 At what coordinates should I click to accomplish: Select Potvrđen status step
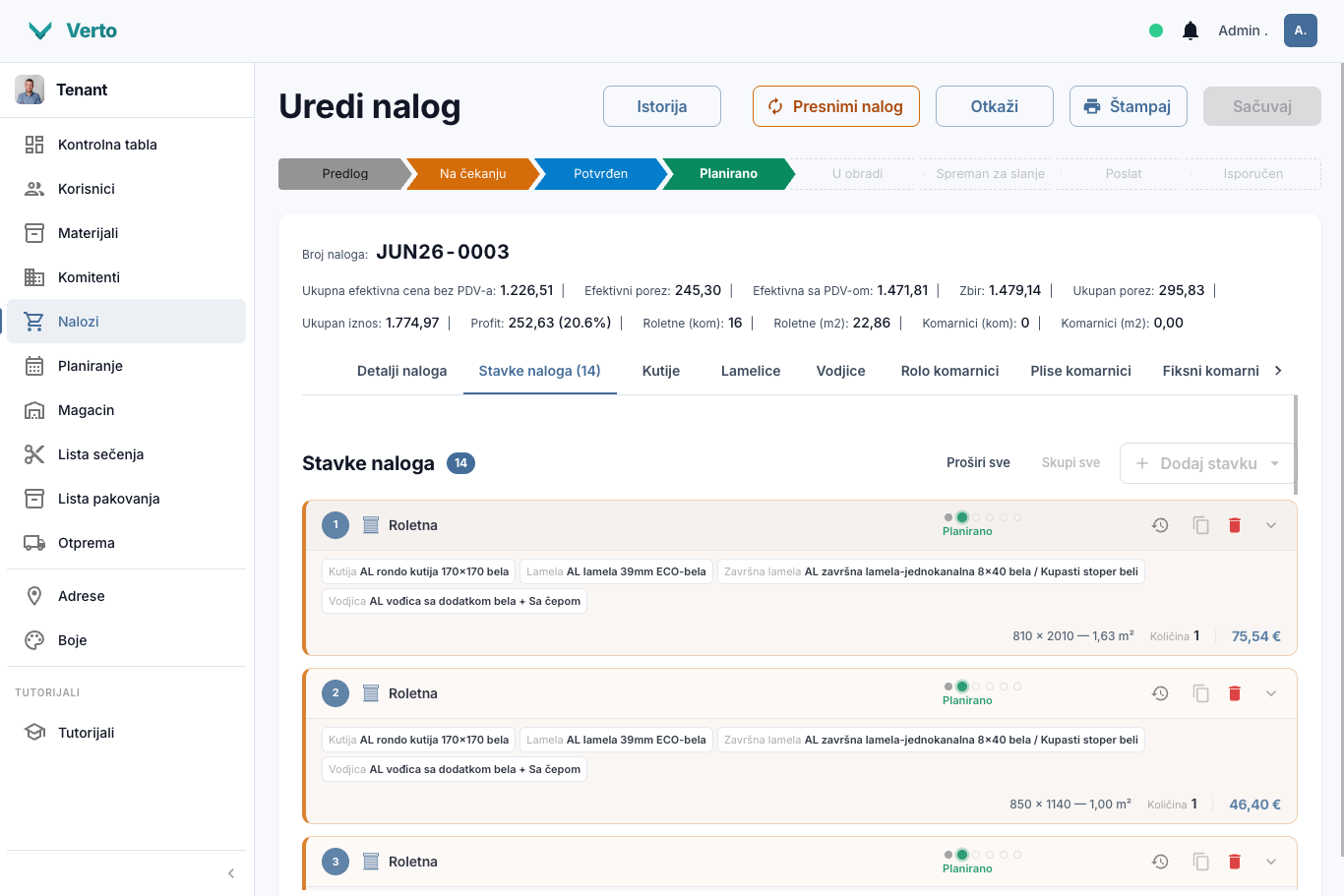click(601, 174)
